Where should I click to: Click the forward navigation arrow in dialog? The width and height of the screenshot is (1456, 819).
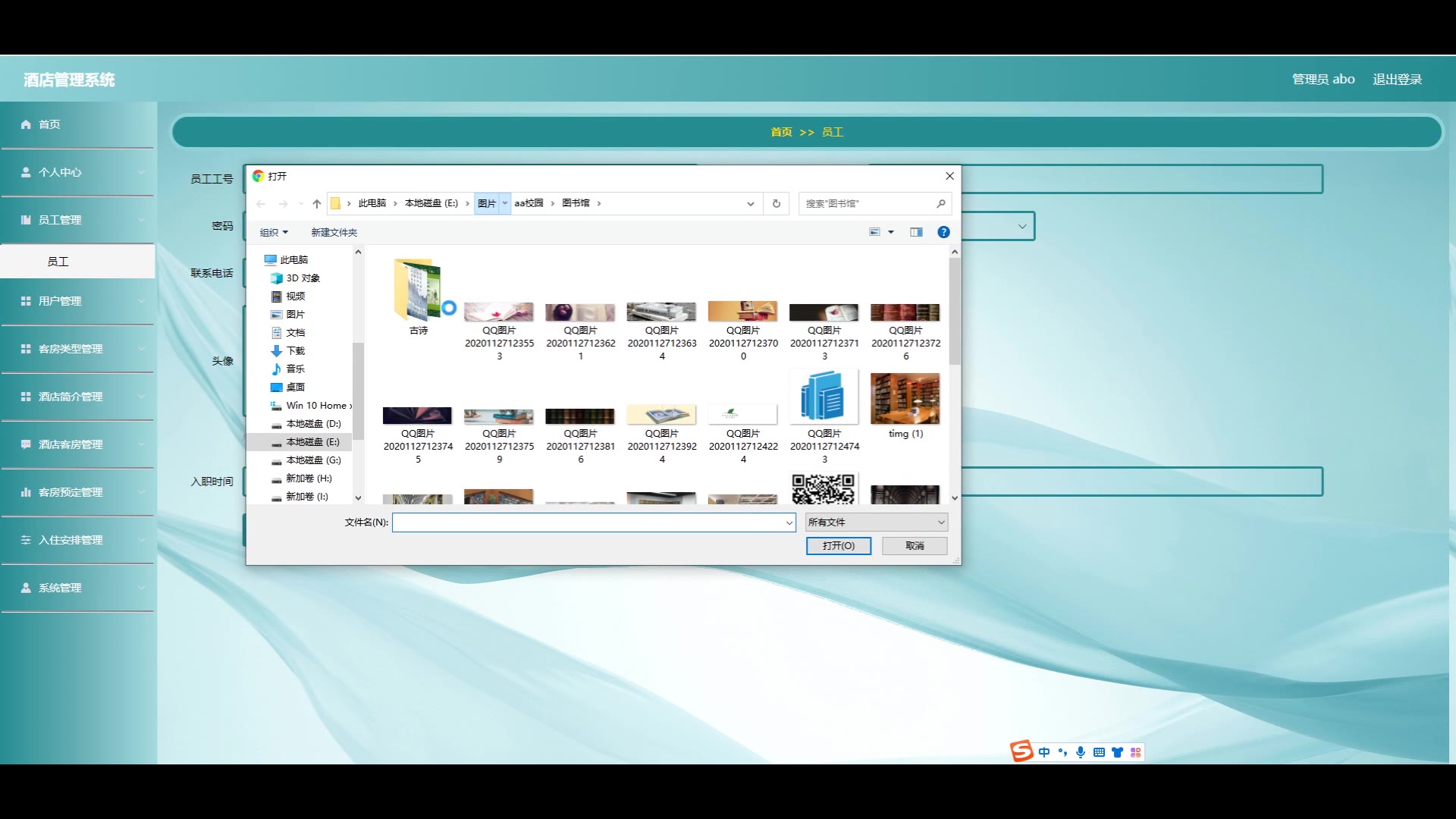[x=283, y=203]
